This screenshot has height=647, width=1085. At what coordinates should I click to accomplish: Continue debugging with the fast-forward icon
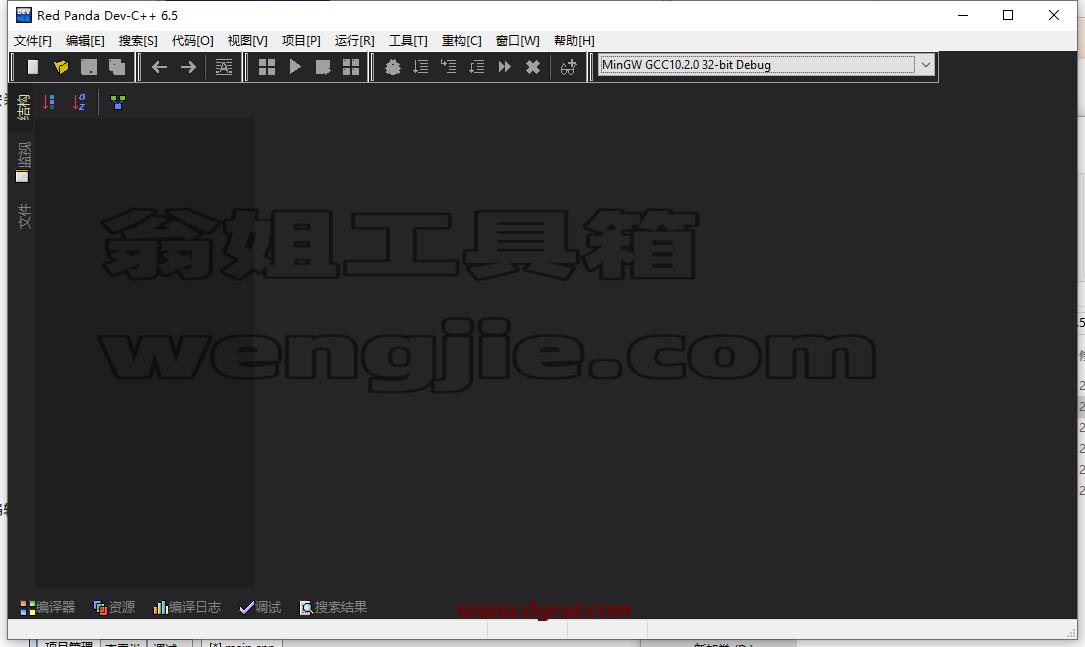pos(504,67)
